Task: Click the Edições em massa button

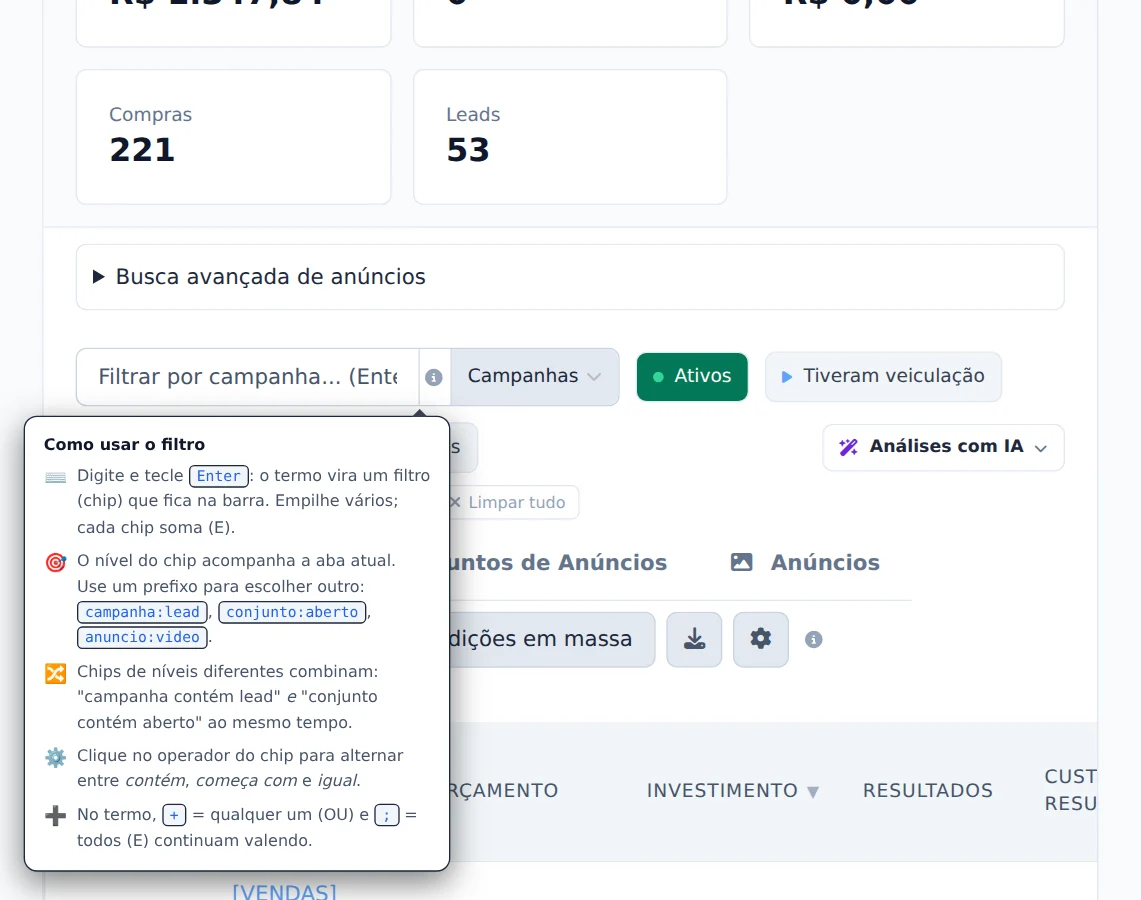Action: (552, 640)
